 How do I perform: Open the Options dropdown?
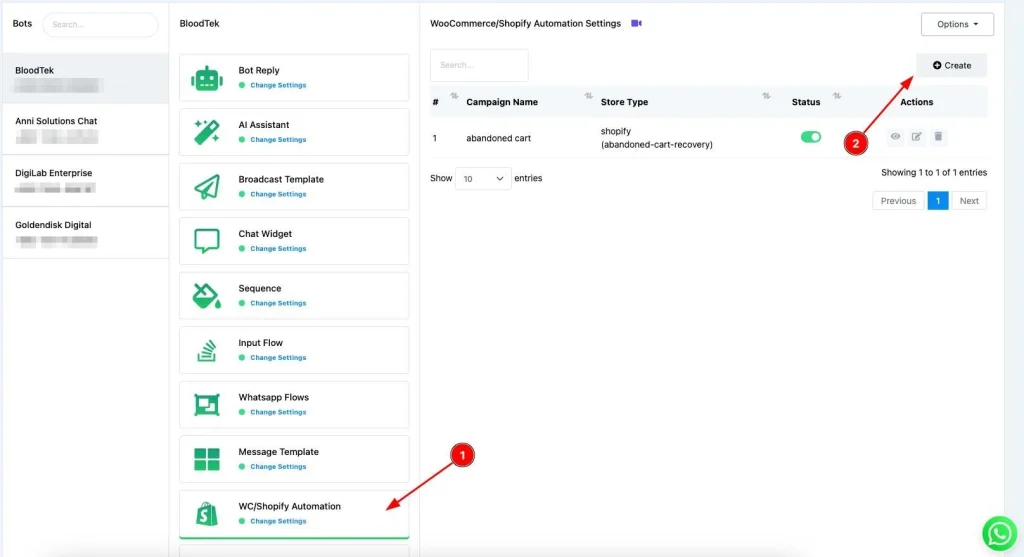[957, 24]
